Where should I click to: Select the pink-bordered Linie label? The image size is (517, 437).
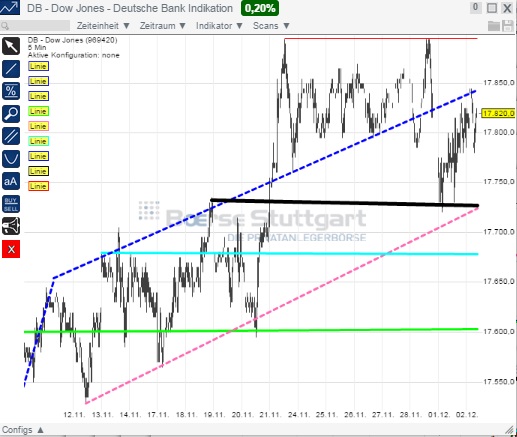coord(38,126)
